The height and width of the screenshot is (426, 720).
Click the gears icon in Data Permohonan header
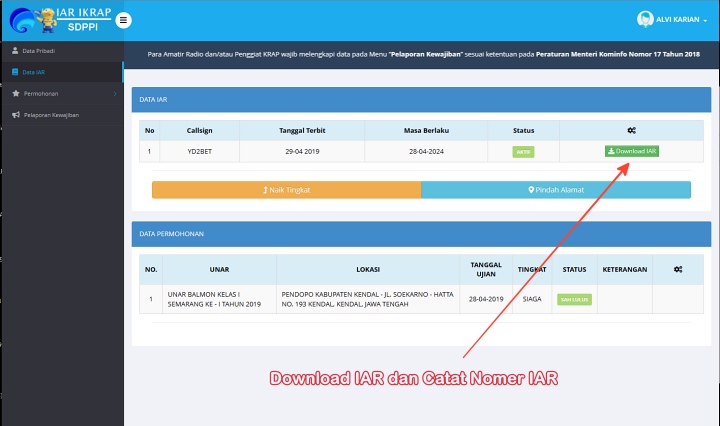click(x=678, y=269)
